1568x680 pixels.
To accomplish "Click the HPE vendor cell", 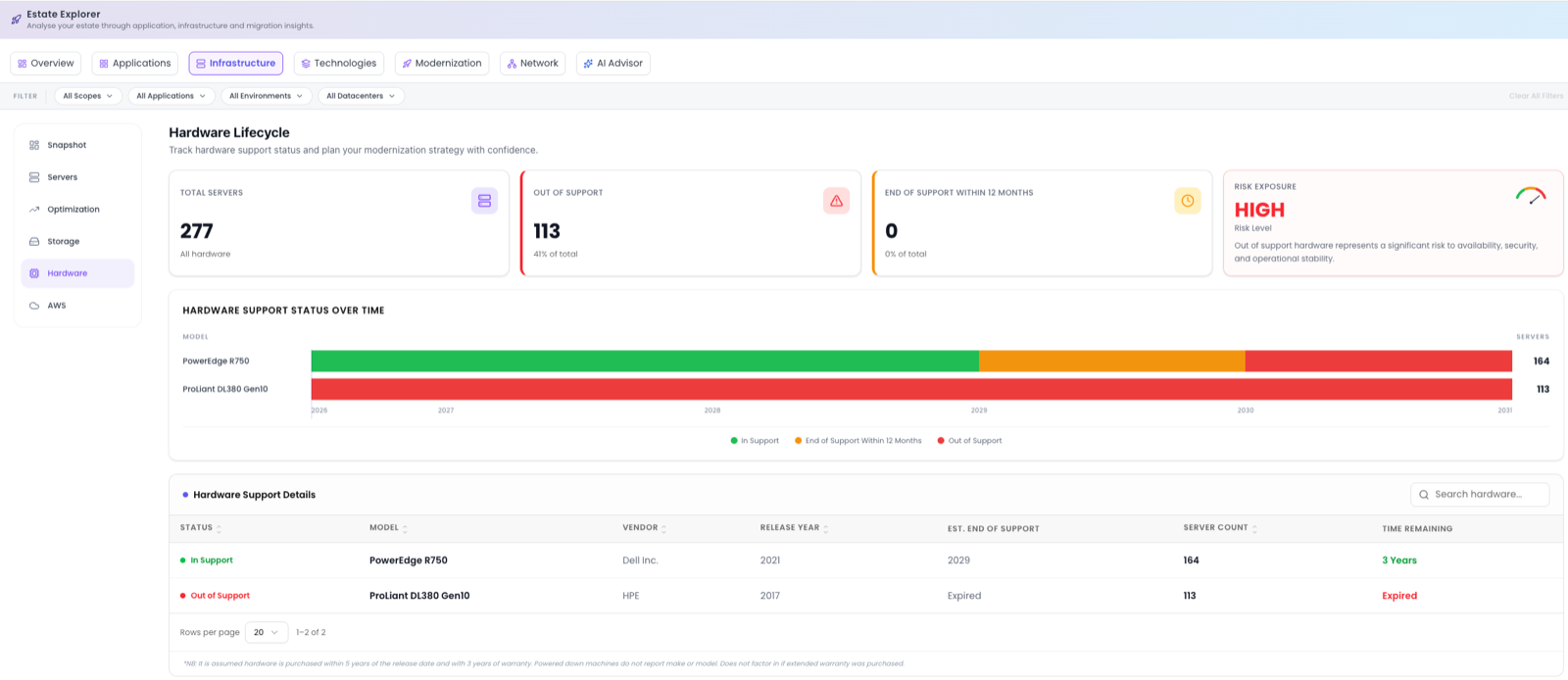I will (x=631, y=596).
